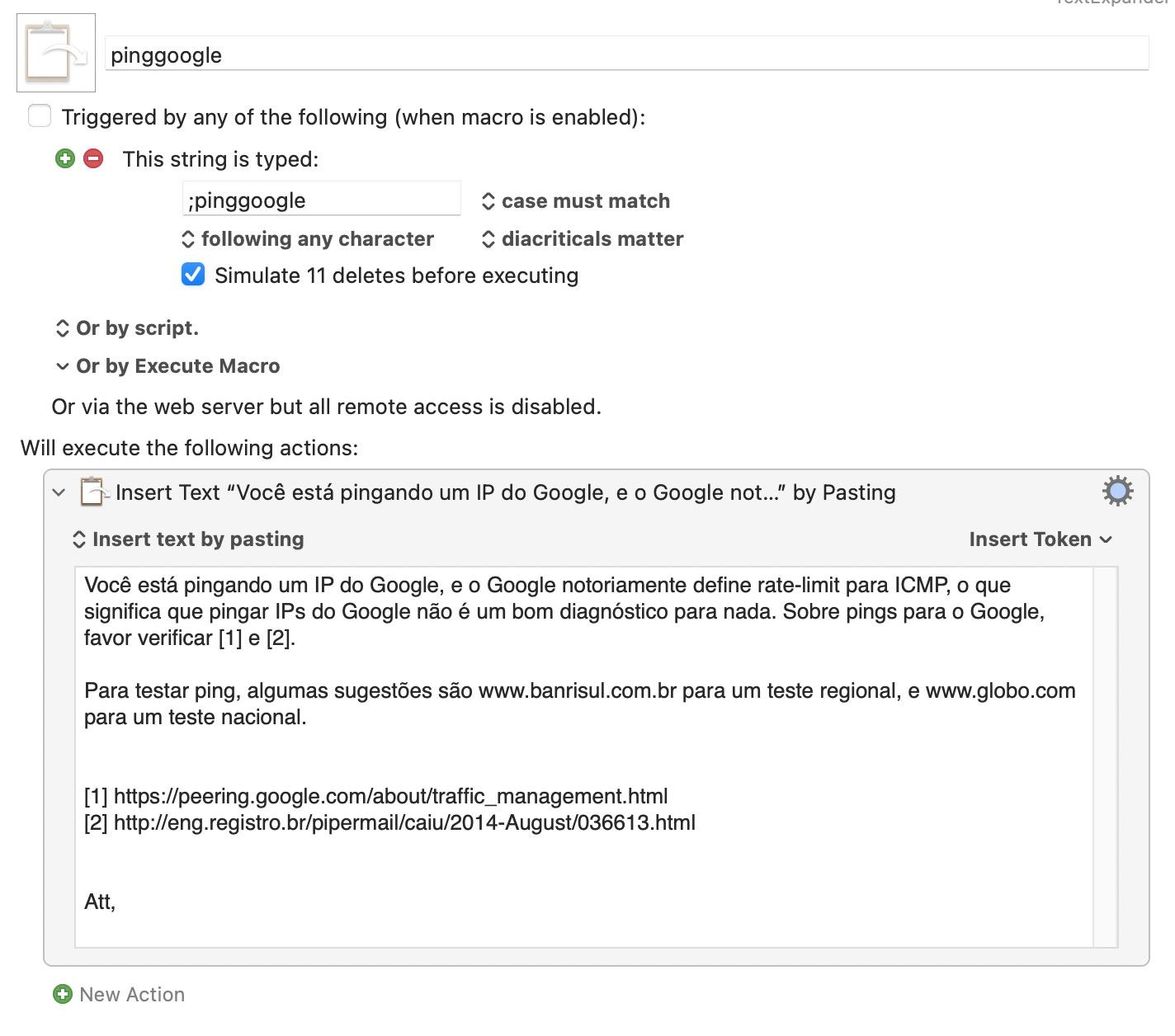1175x1036 pixels.
Task: Click the macro name field pinggoogle
Action: click(627, 54)
